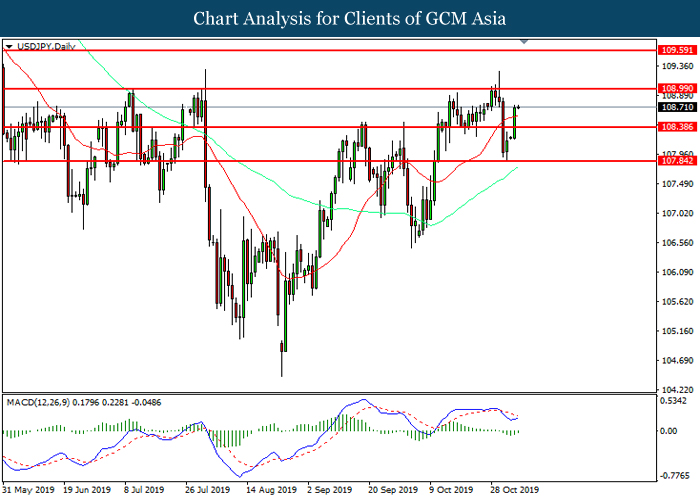Click the 31 May 2019 date label
Screen dimensions: 700x500
pos(28,490)
